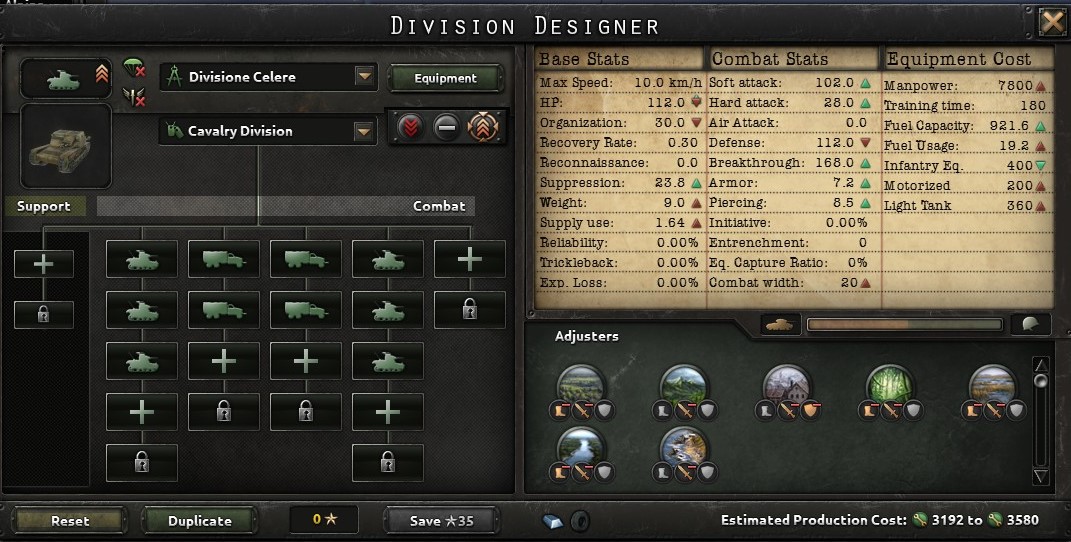1071x542 pixels.
Task: Click the large tank division portrait
Action: pyautogui.click(x=66, y=146)
